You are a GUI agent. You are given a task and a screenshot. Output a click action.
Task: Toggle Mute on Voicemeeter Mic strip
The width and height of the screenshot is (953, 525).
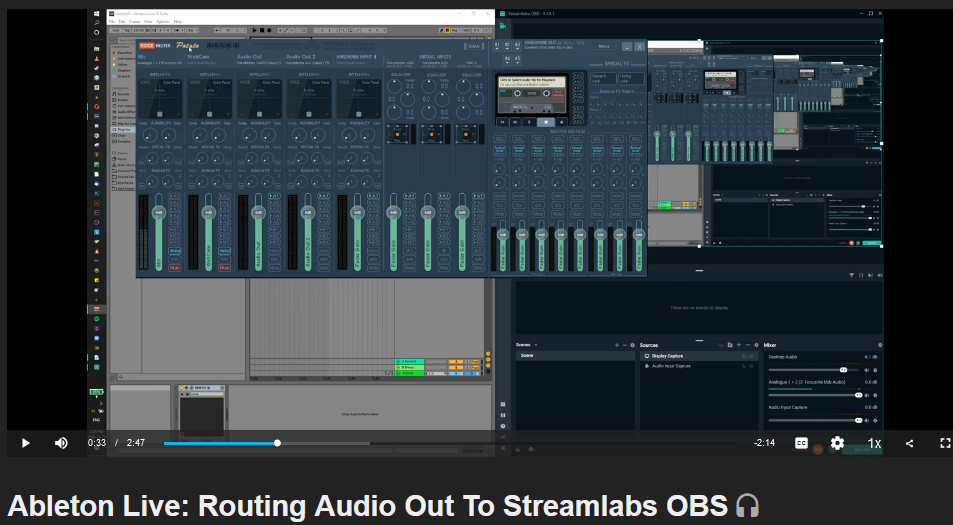pyautogui.click(x=174, y=267)
